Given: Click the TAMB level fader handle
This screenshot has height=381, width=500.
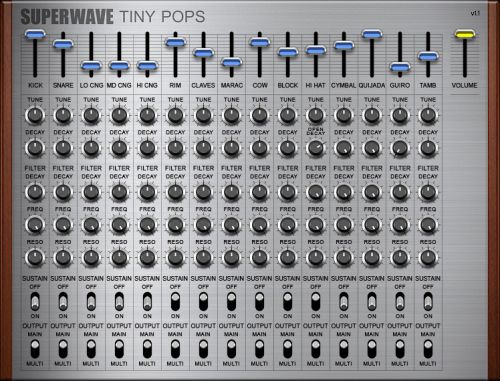Looking at the screenshot, I should point(428,56).
